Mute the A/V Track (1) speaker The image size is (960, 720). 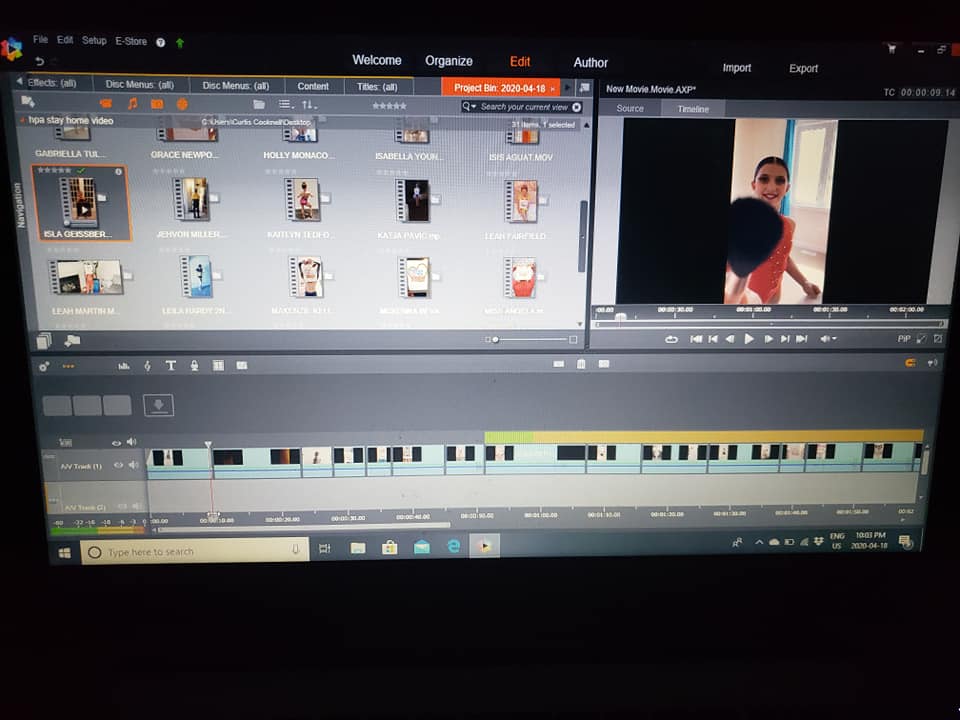[x=133, y=465]
